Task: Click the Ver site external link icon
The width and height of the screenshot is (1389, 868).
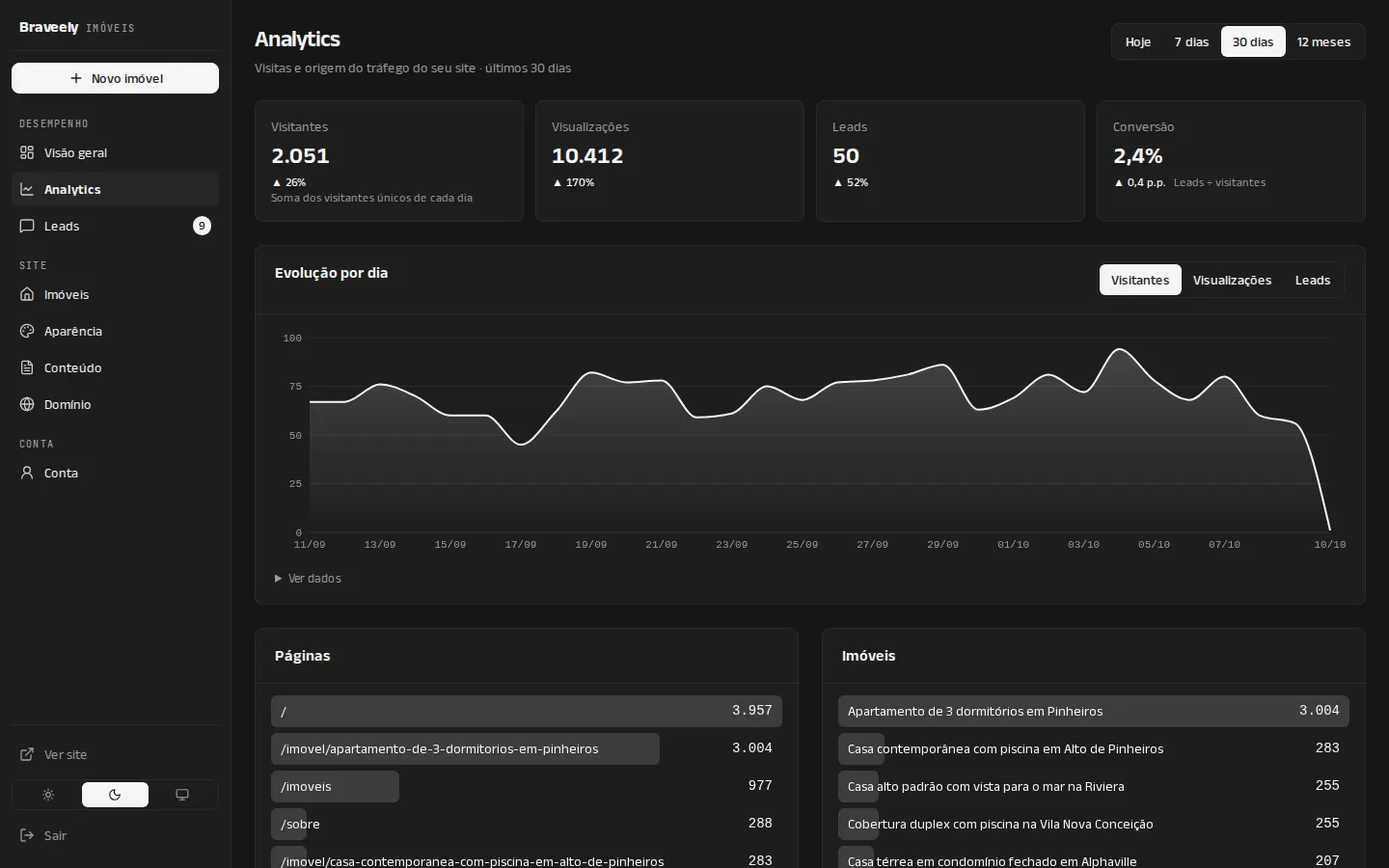Action: pyautogui.click(x=27, y=754)
